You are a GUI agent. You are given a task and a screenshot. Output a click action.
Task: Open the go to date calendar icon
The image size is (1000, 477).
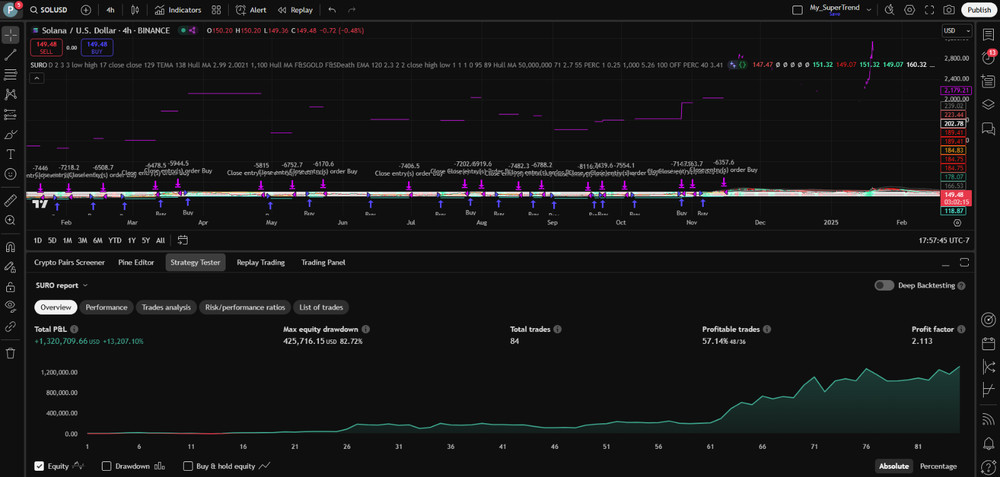click(183, 240)
